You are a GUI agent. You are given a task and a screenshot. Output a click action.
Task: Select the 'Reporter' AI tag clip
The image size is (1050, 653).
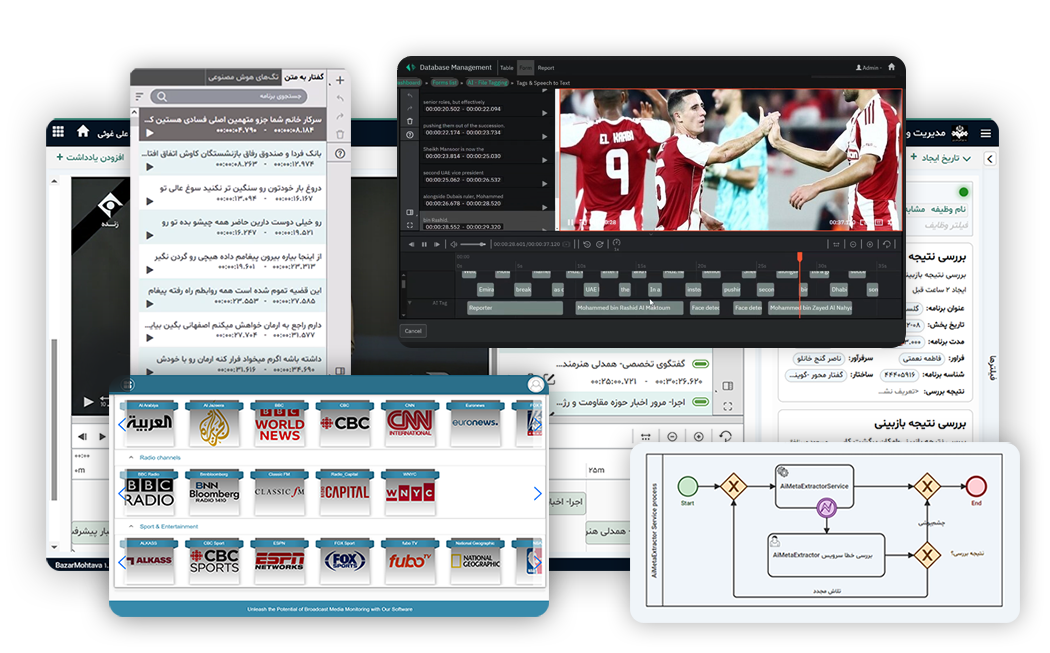point(514,308)
